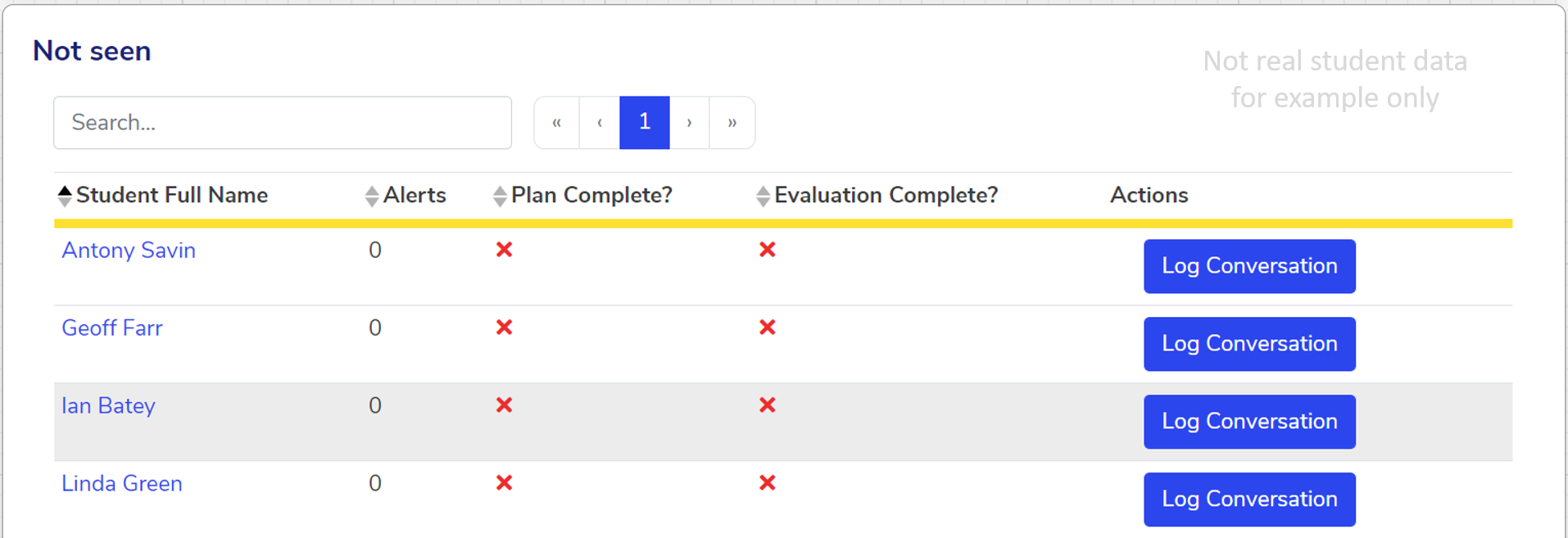The width and height of the screenshot is (1568, 538).
Task: Go to the next page
Action: [x=690, y=123]
